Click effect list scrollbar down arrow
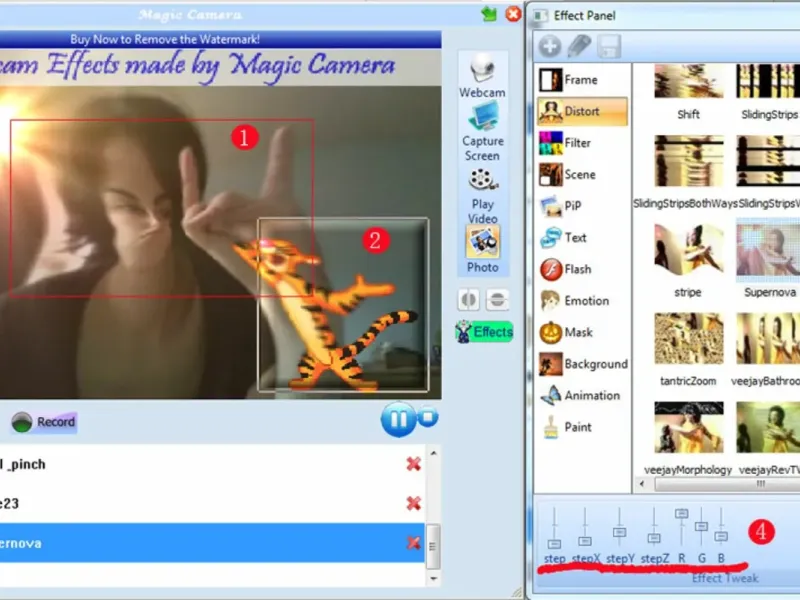This screenshot has height=600, width=800. 433,578
